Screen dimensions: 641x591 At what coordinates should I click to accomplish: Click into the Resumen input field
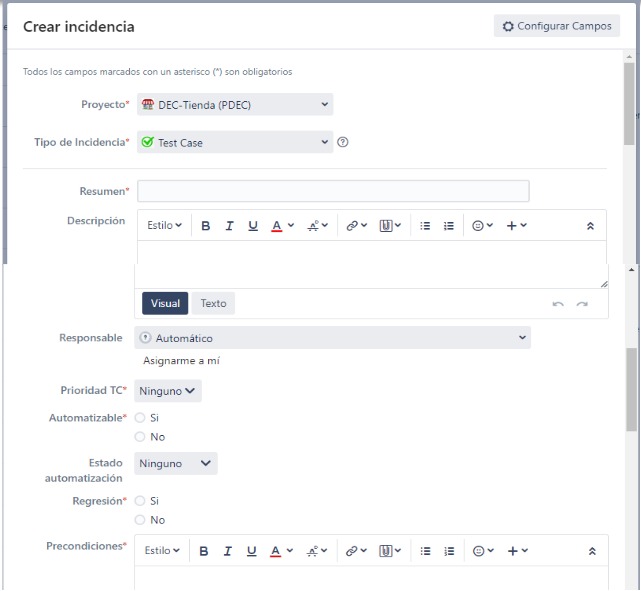click(333, 191)
